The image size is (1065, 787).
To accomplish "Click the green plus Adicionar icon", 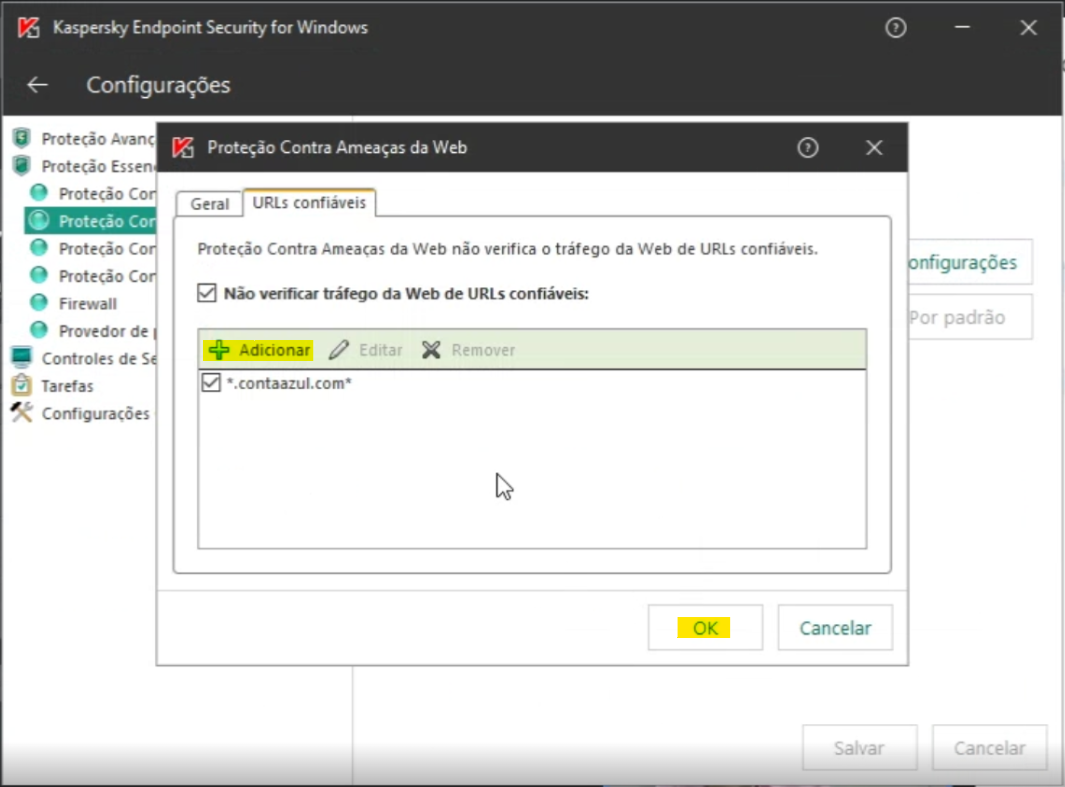I will [219, 350].
